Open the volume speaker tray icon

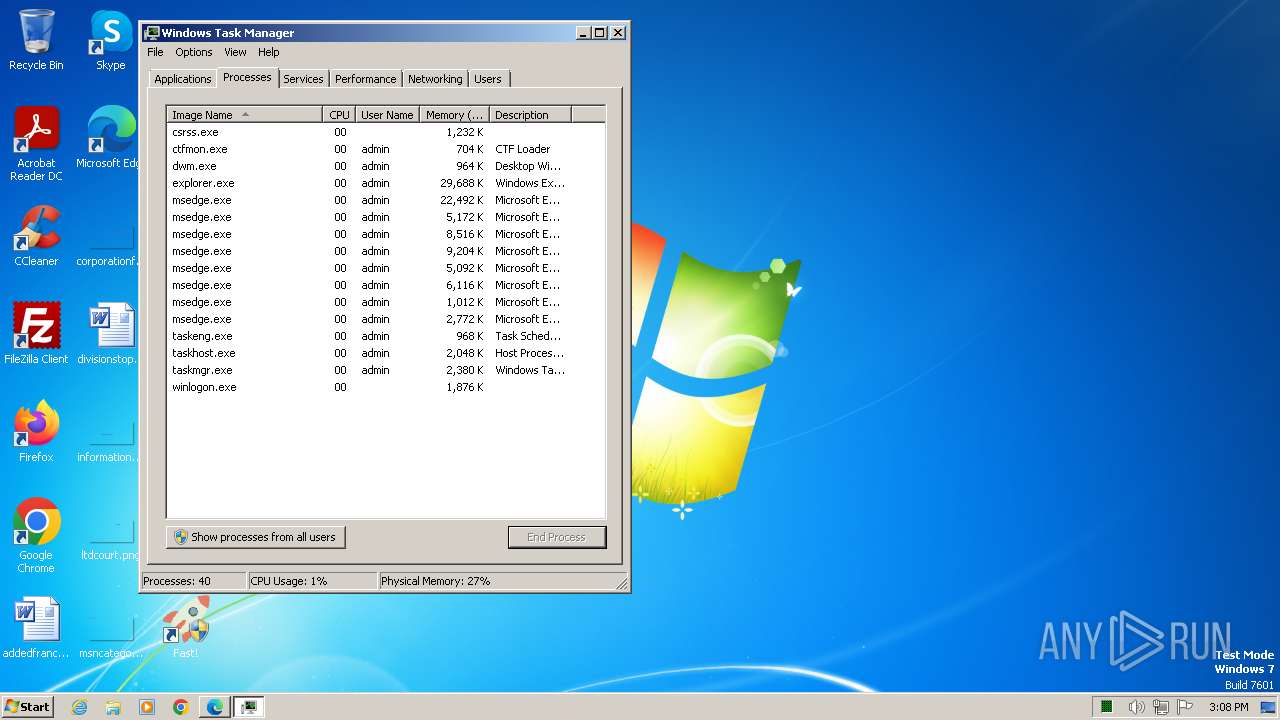tap(1136, 707)
